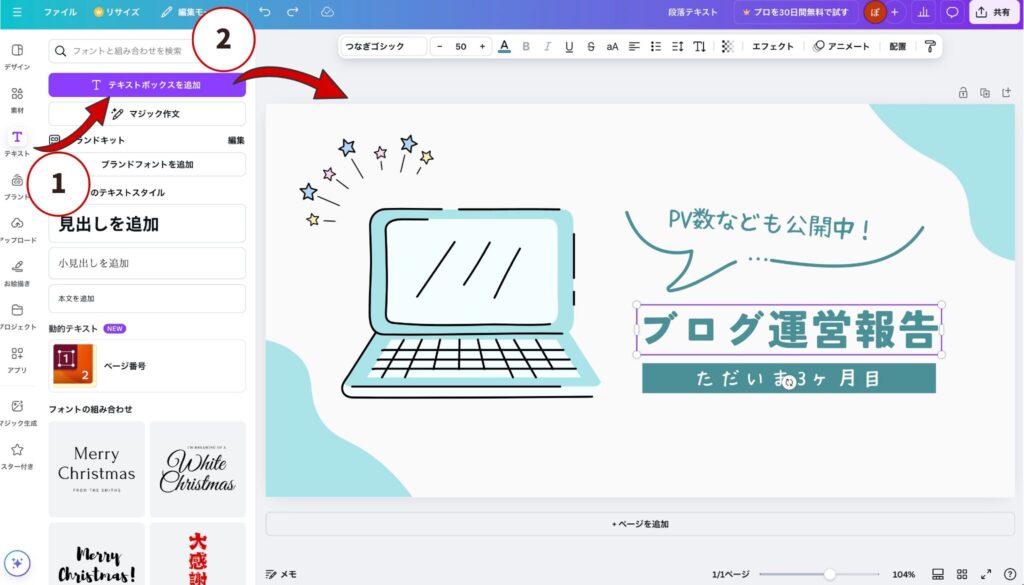Open the Canva assistant sparkle button
This screenshot has width=1024, height=585.
tap(17, 563)
